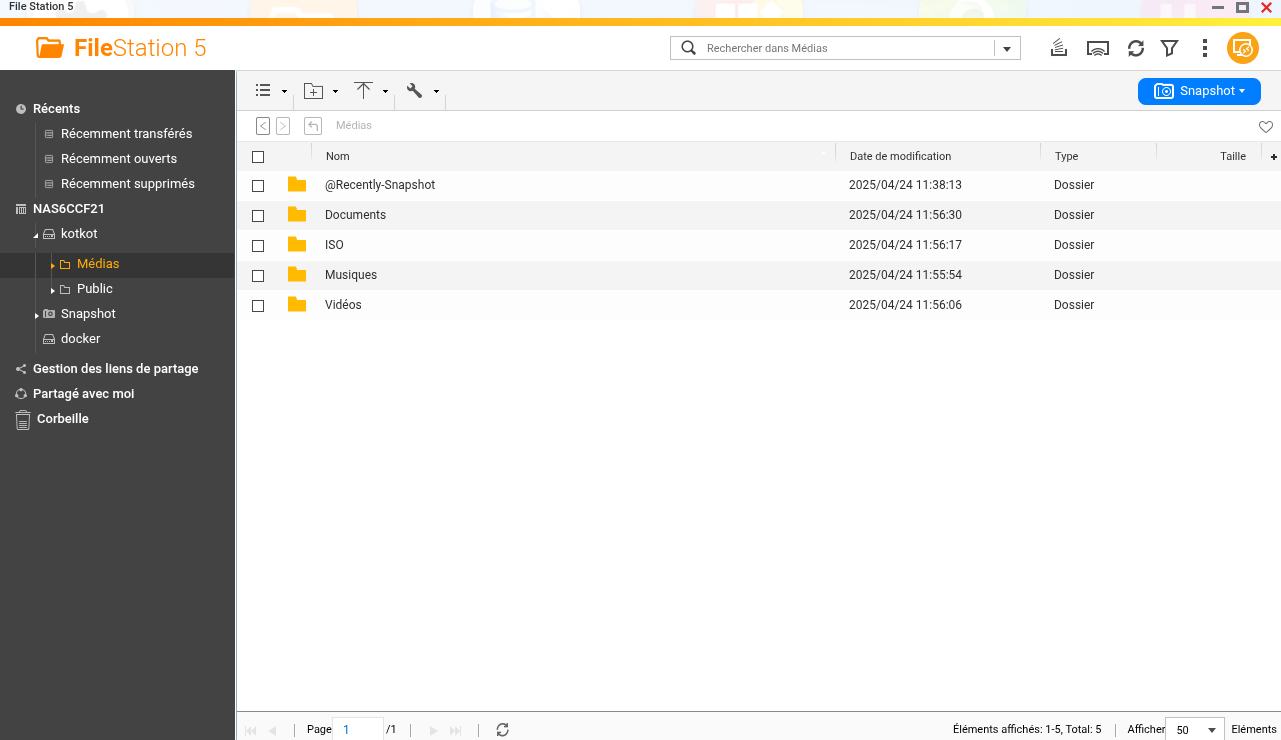1281x740 pixels.
Task: Expand the Snapshot tree node arrow
Action: (x=37, y=315)
